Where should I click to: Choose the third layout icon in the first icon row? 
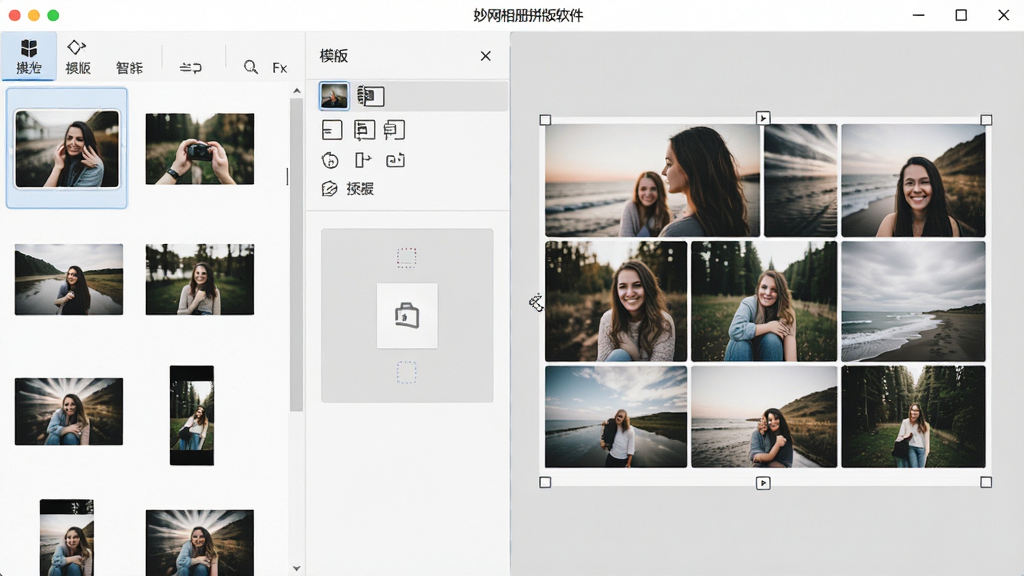tap(394, 130)
